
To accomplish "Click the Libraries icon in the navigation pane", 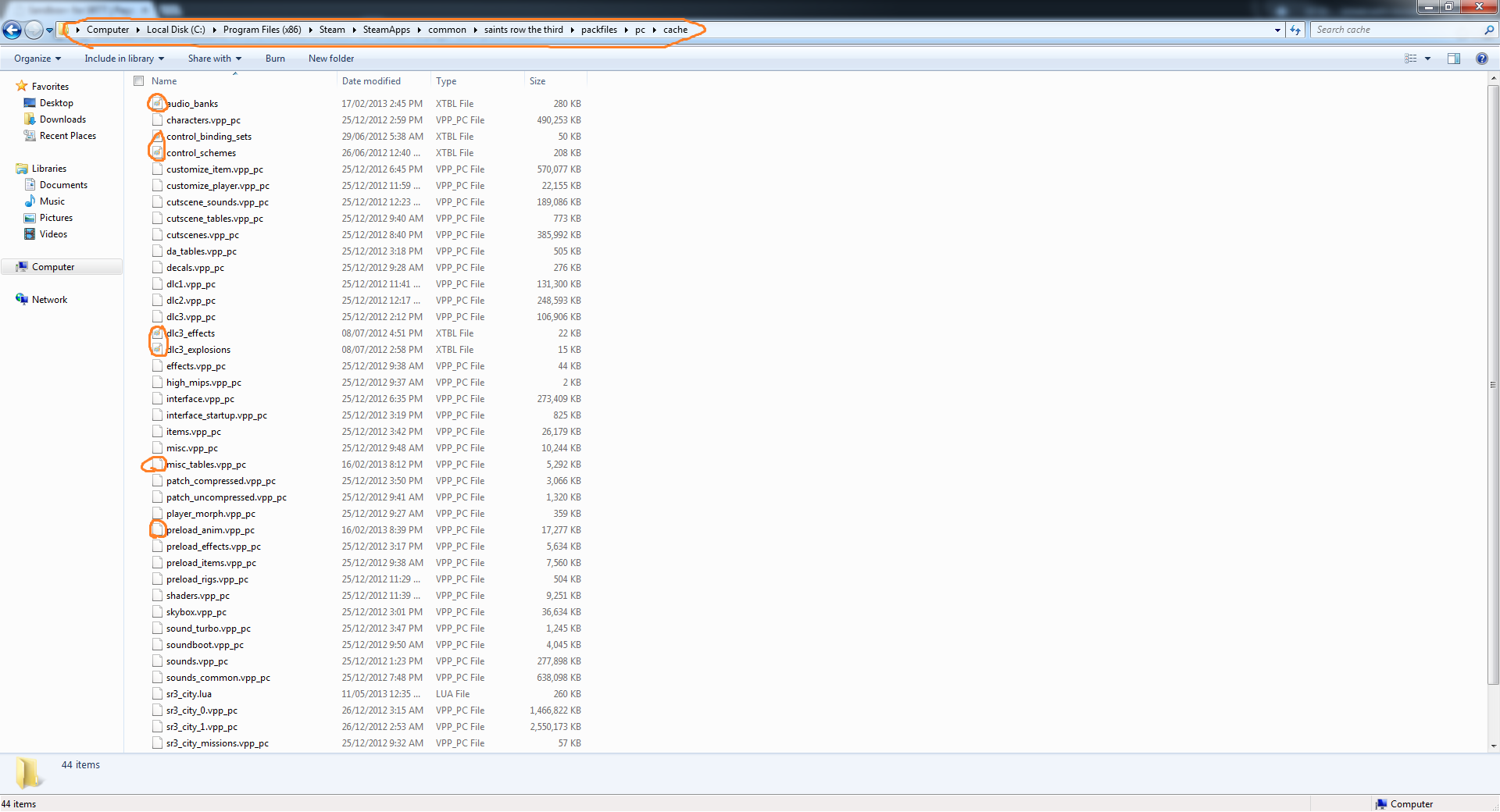I will tap(22, 169).
